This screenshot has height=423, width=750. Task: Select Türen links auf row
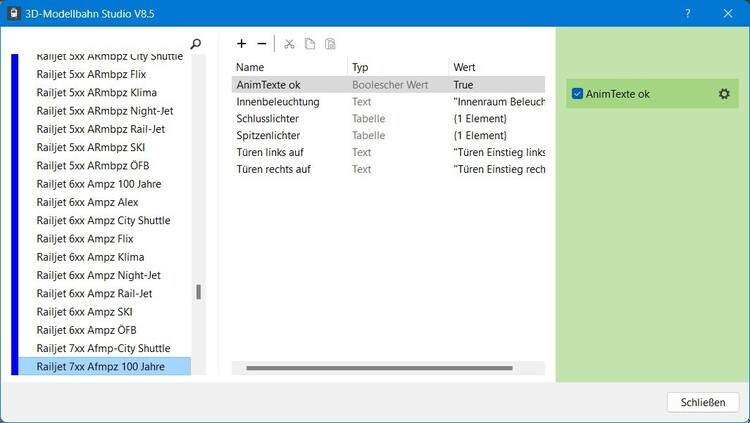coord(270,152)
